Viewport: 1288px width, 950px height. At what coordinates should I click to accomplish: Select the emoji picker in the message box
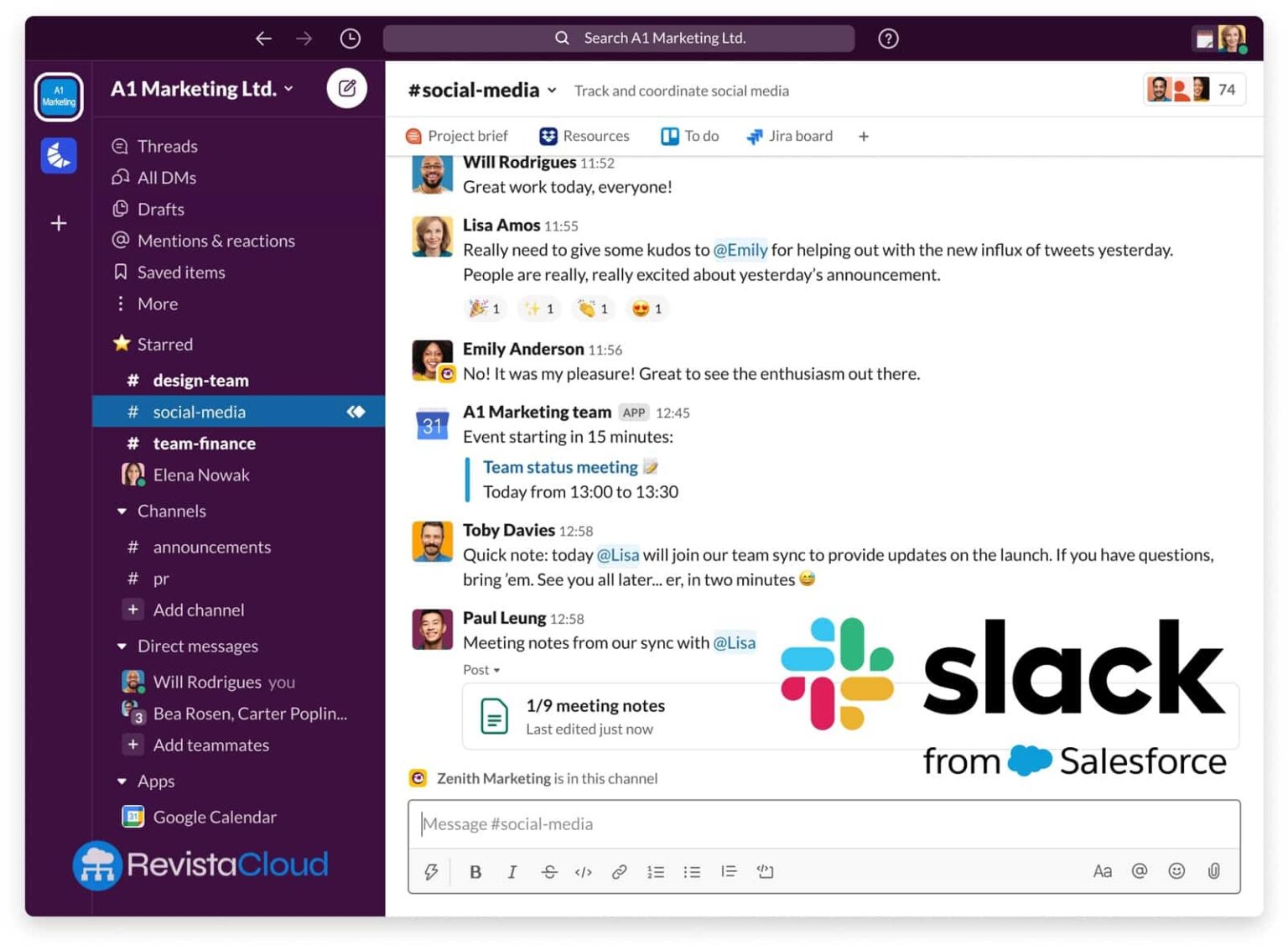[1176, 871]
